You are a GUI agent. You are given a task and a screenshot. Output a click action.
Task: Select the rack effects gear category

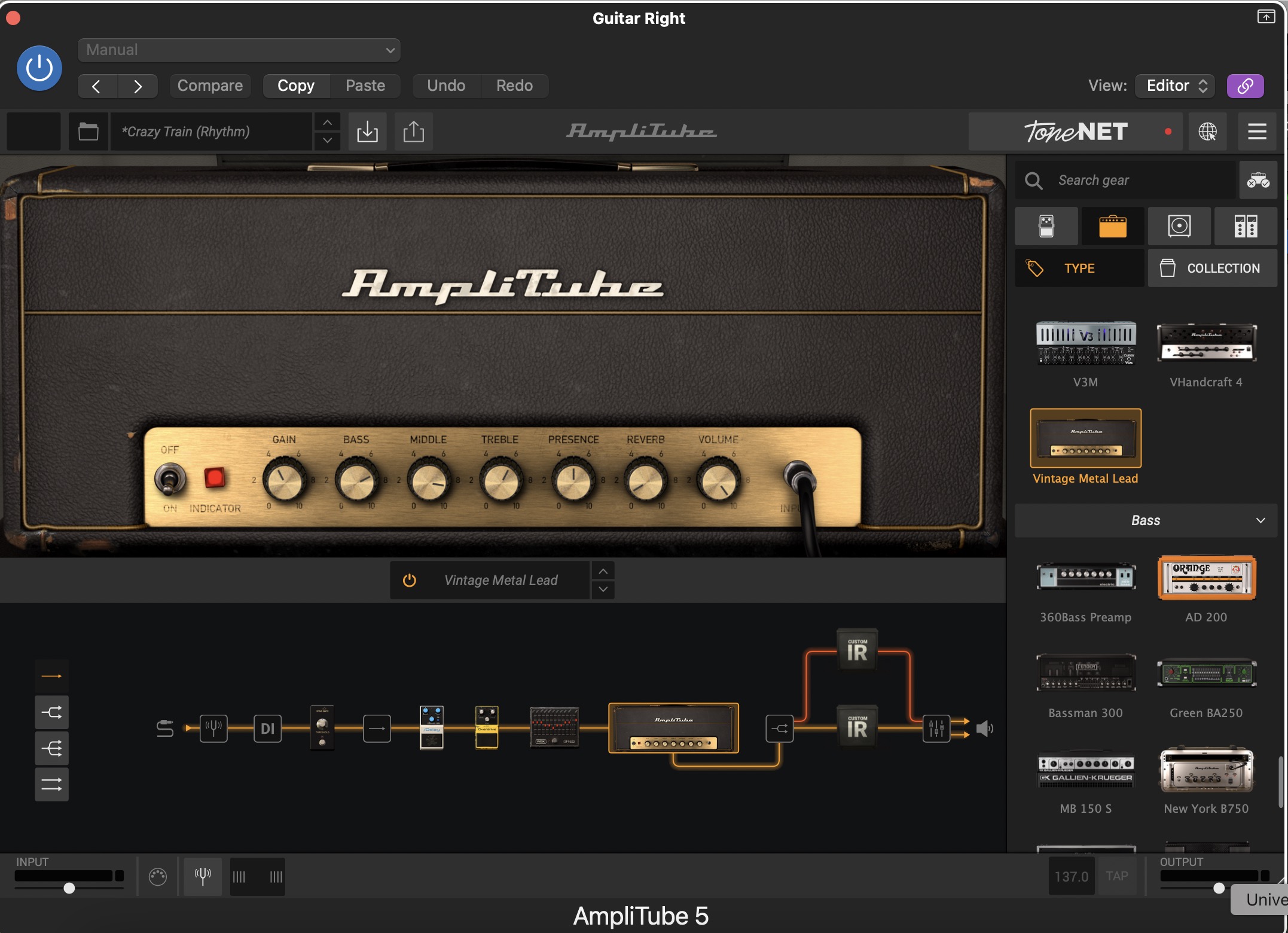[1246, 226]
